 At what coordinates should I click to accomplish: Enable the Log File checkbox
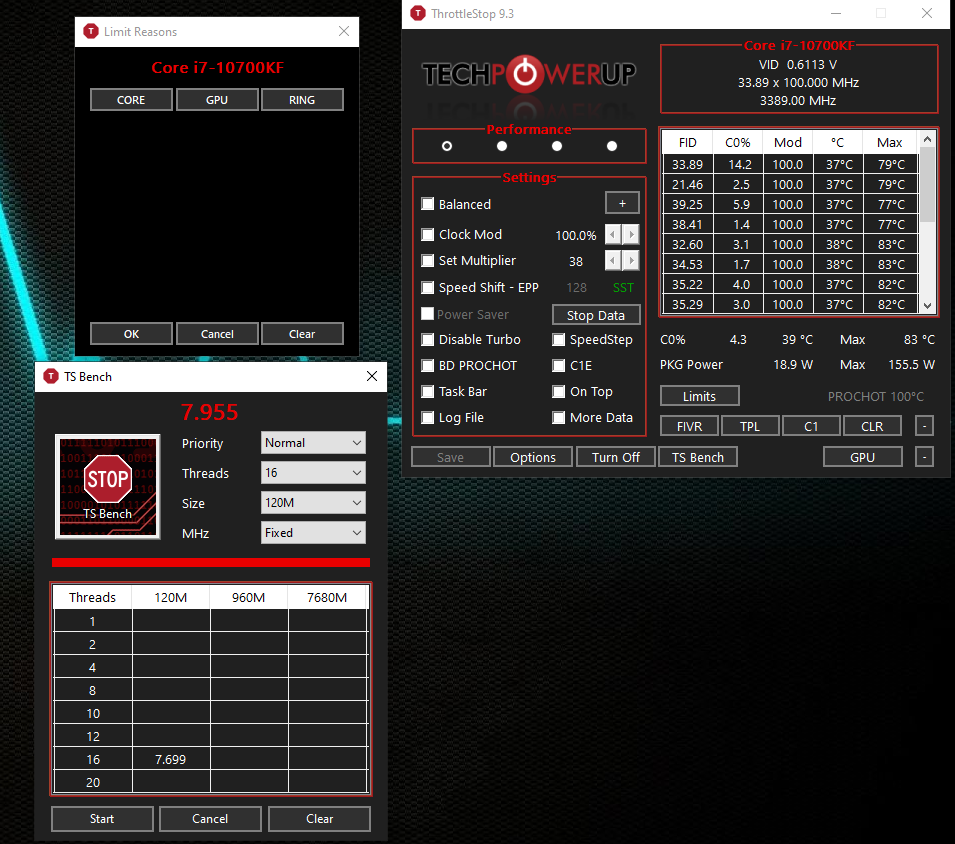click(x=428, y=418)
